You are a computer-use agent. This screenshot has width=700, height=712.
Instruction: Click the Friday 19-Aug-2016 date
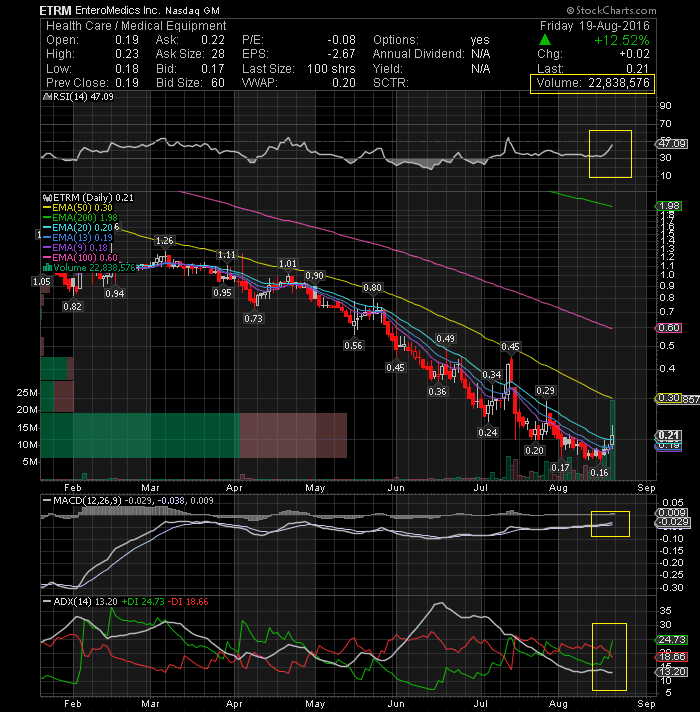tap(595, 26)
